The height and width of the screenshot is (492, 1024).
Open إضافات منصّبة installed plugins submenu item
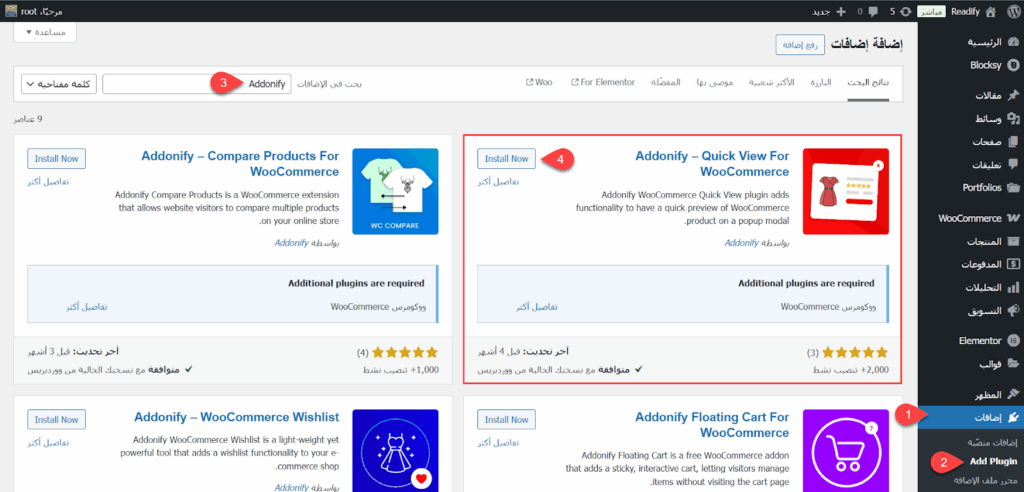pyautogui.click(x=991, y=442)
